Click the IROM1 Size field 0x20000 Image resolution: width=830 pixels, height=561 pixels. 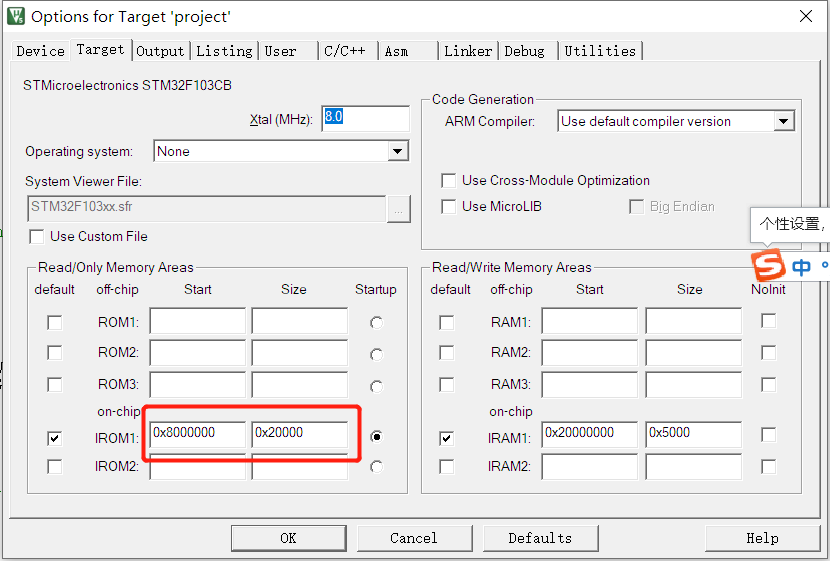pyautogui.click(x=300, y=434)
